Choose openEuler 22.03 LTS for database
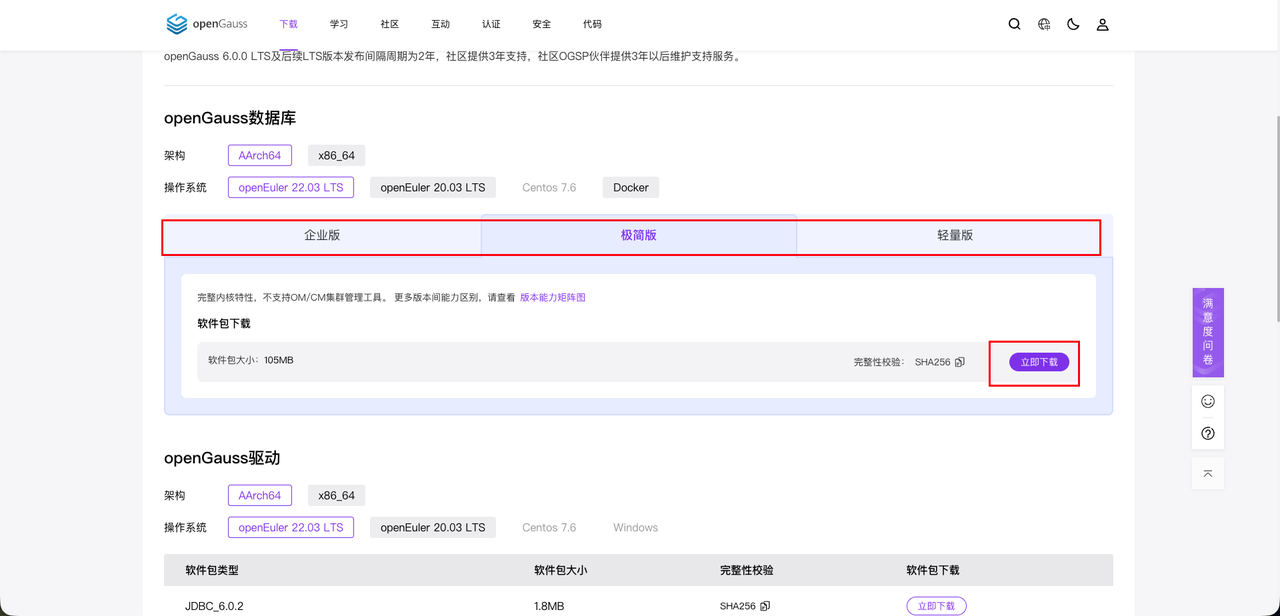 point(291,187)
